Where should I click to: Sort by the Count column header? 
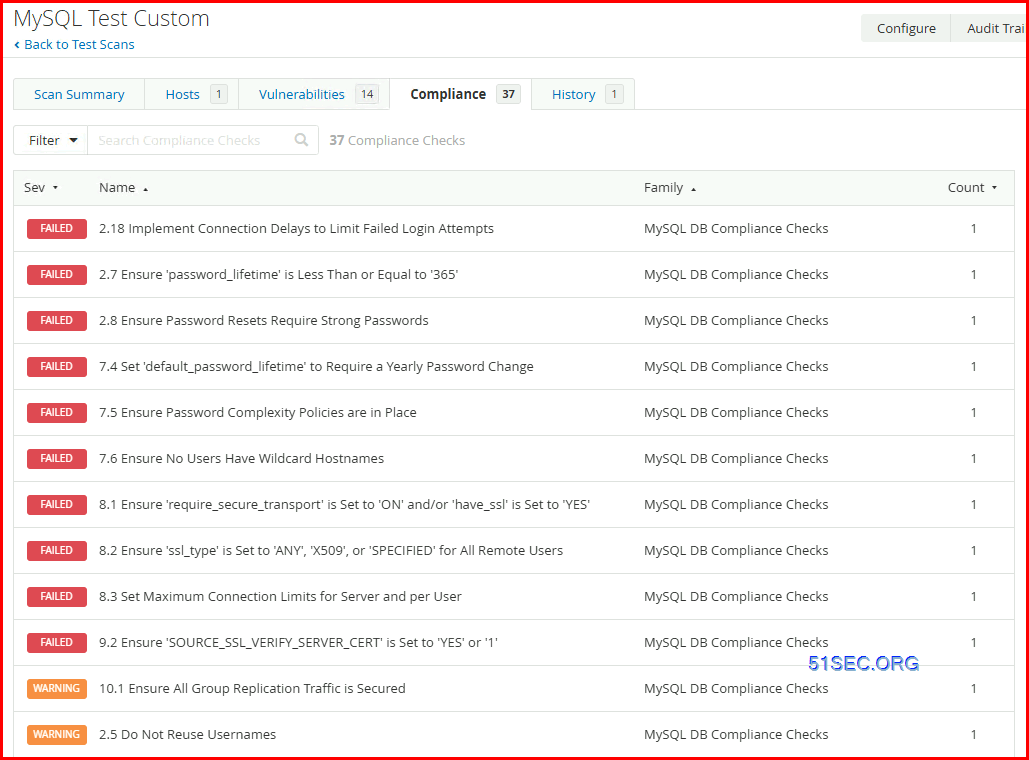pyautogui.click(x=972, y=188)
